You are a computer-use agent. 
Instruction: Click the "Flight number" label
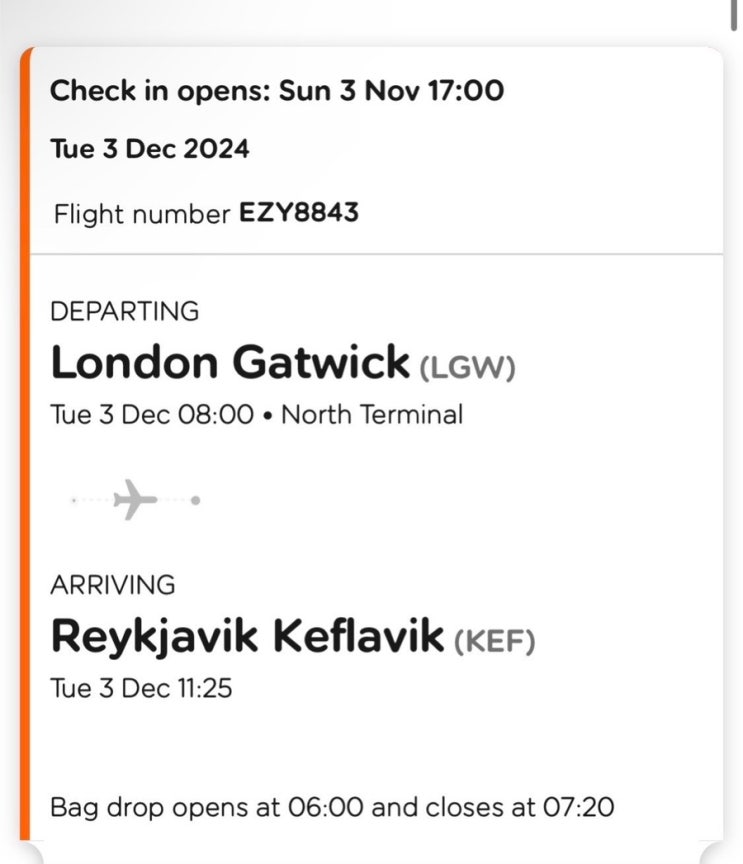[142, 214]
